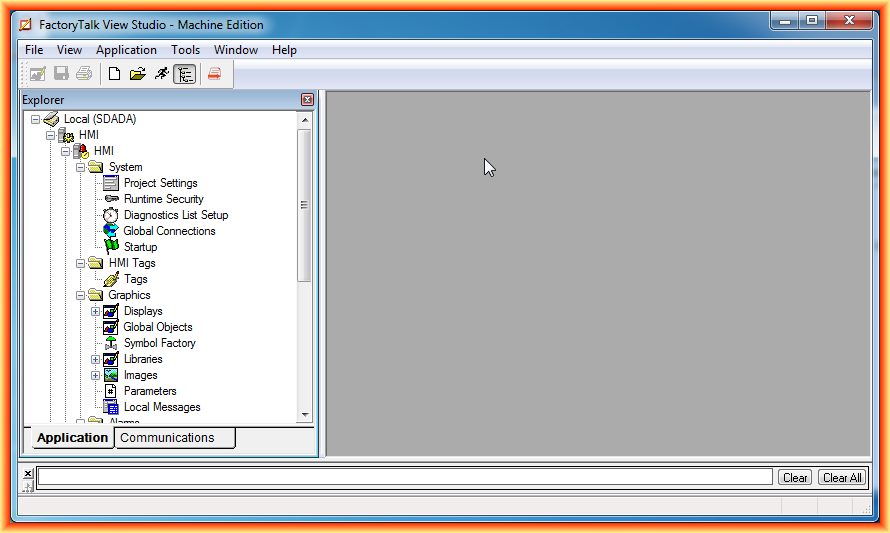This screenshot has height=533, width=890.
Task: Expand the Displays tree node
Action: click(96, 311)
